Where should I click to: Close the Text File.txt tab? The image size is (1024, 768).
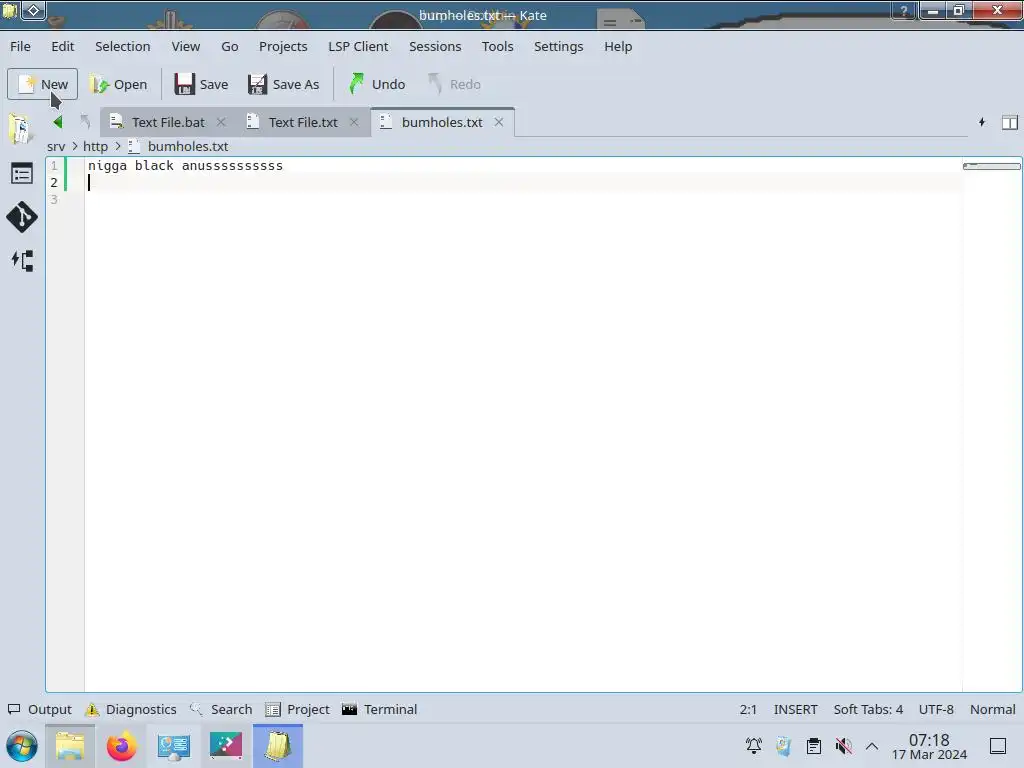pos(354,122)
